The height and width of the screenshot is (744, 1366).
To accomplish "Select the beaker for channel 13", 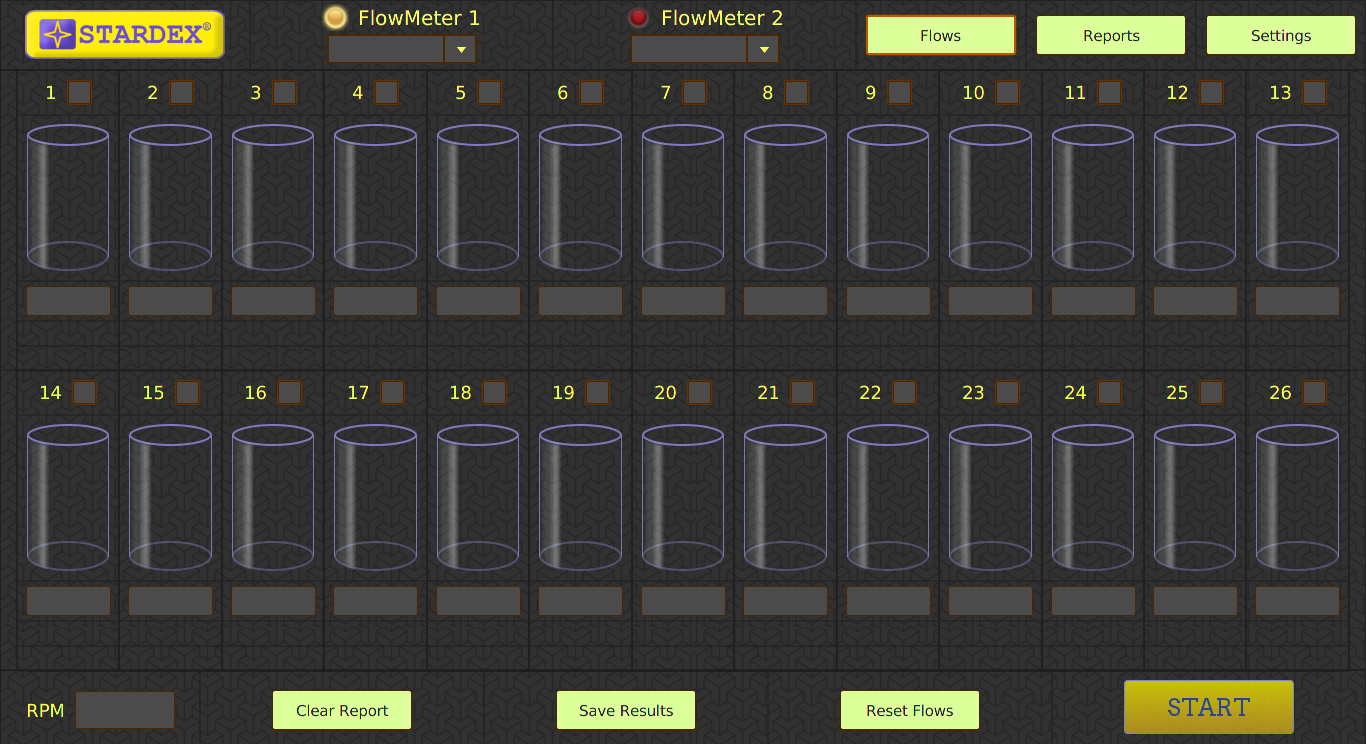I will [1298, 197].
